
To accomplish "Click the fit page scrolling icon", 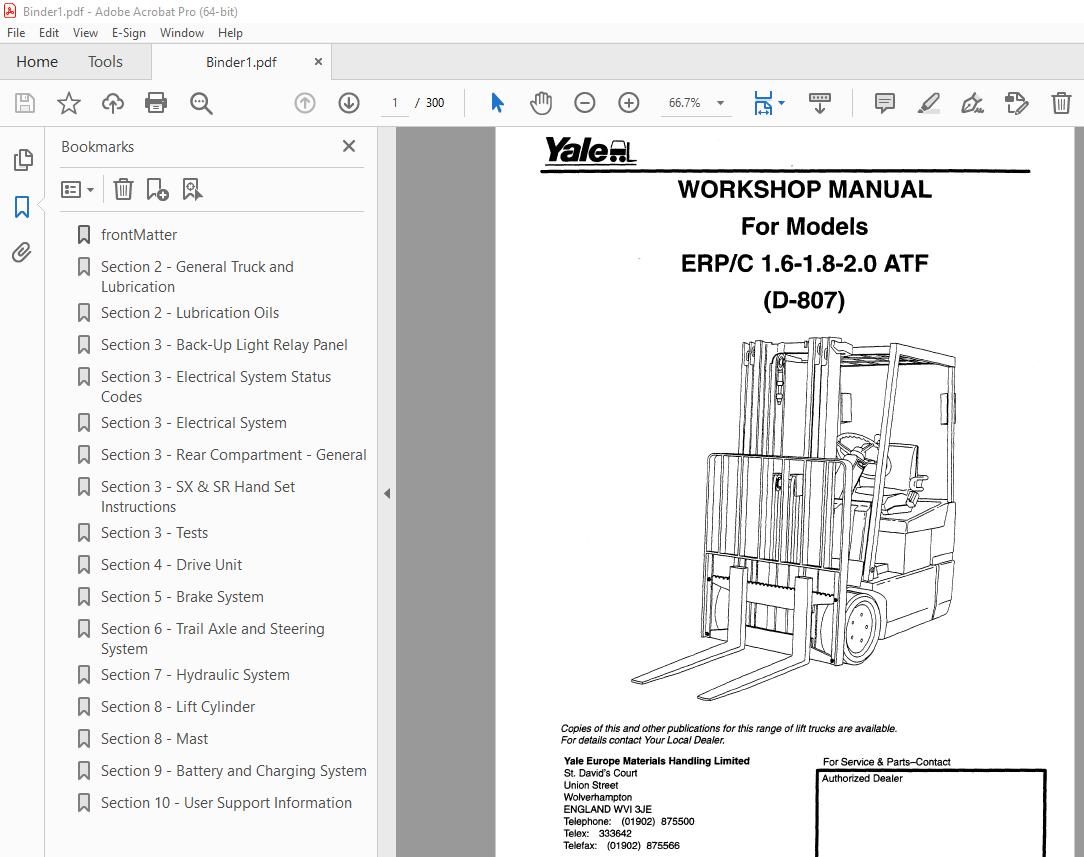I will pyautogui.click(x=763, y=103).
